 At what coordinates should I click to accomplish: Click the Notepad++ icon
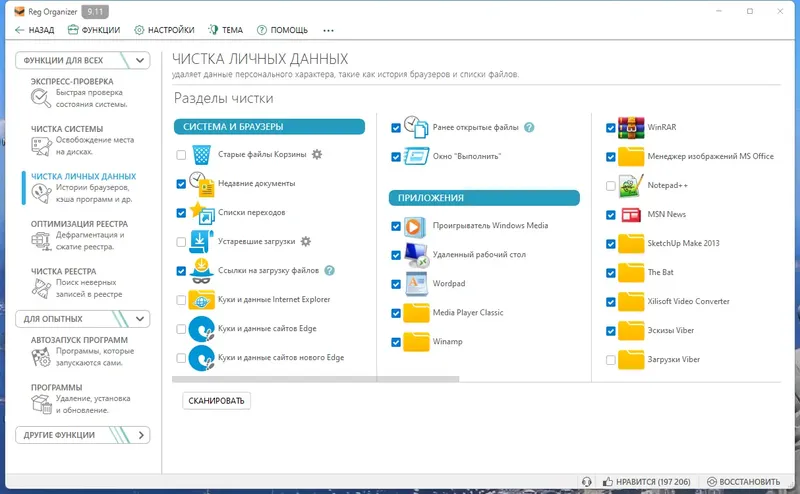click(631, 186)
